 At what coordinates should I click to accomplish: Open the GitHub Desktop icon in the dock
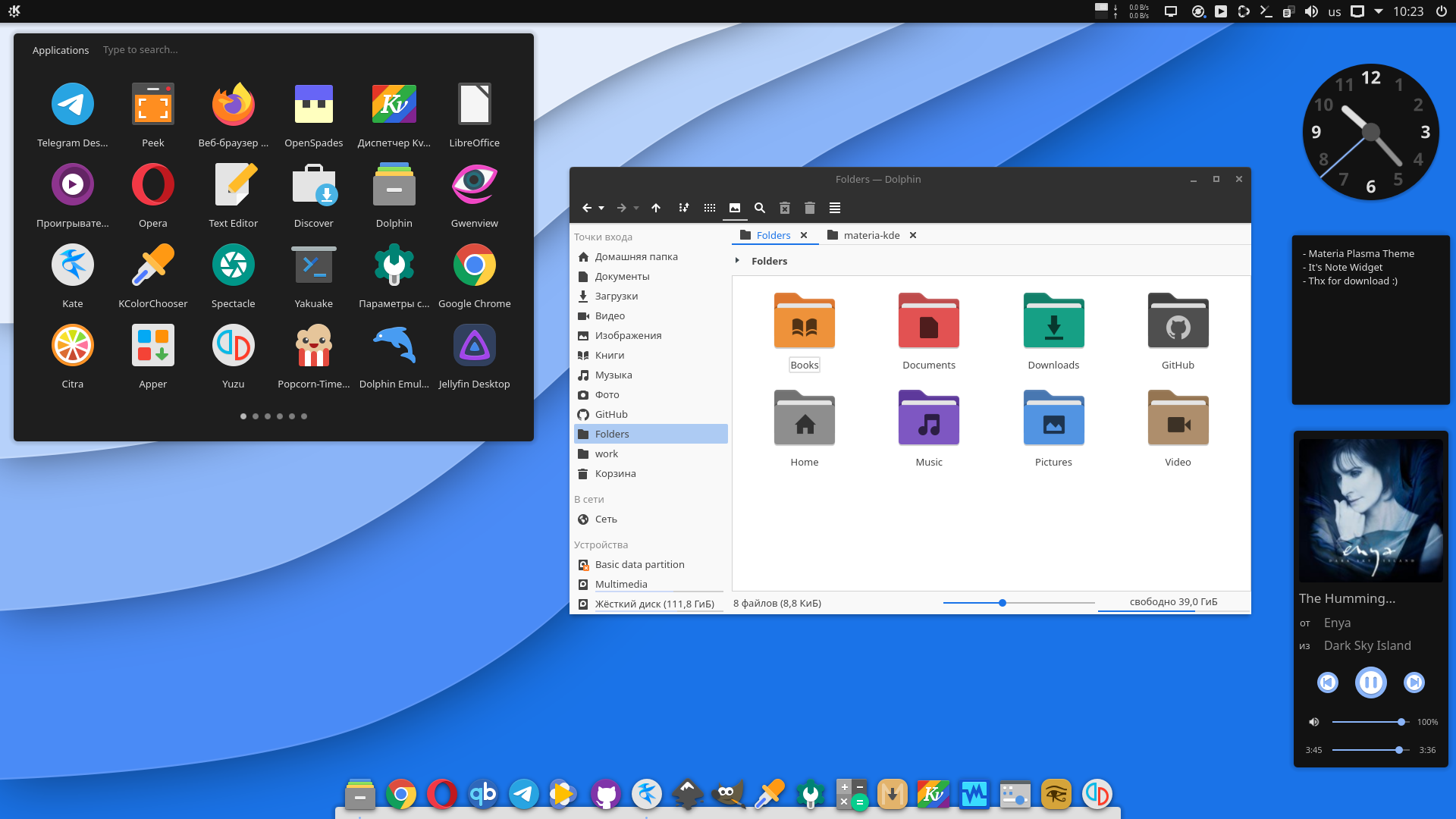click(x=605, y=794)
